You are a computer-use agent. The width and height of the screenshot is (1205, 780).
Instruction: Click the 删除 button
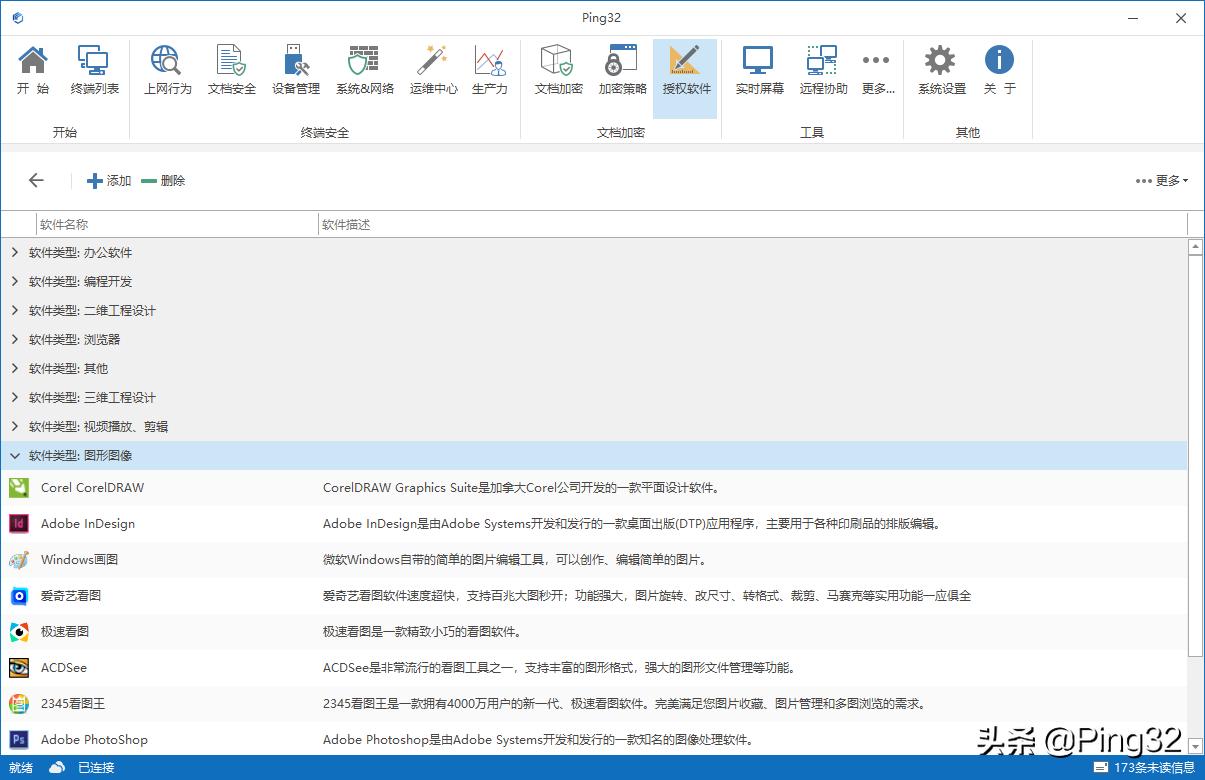(x=163, y=181)
